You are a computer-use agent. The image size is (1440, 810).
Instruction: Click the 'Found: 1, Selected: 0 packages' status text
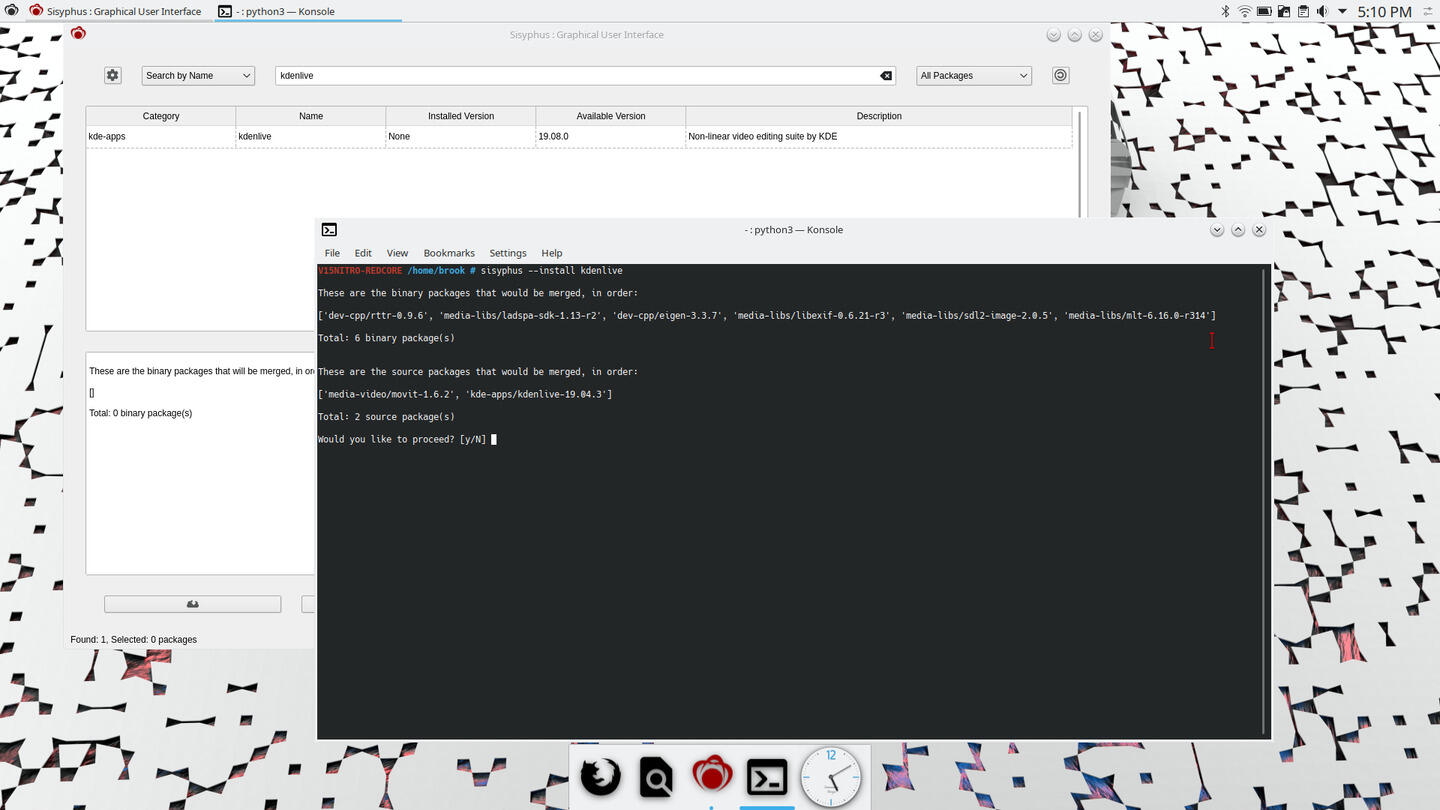point(133,639)
